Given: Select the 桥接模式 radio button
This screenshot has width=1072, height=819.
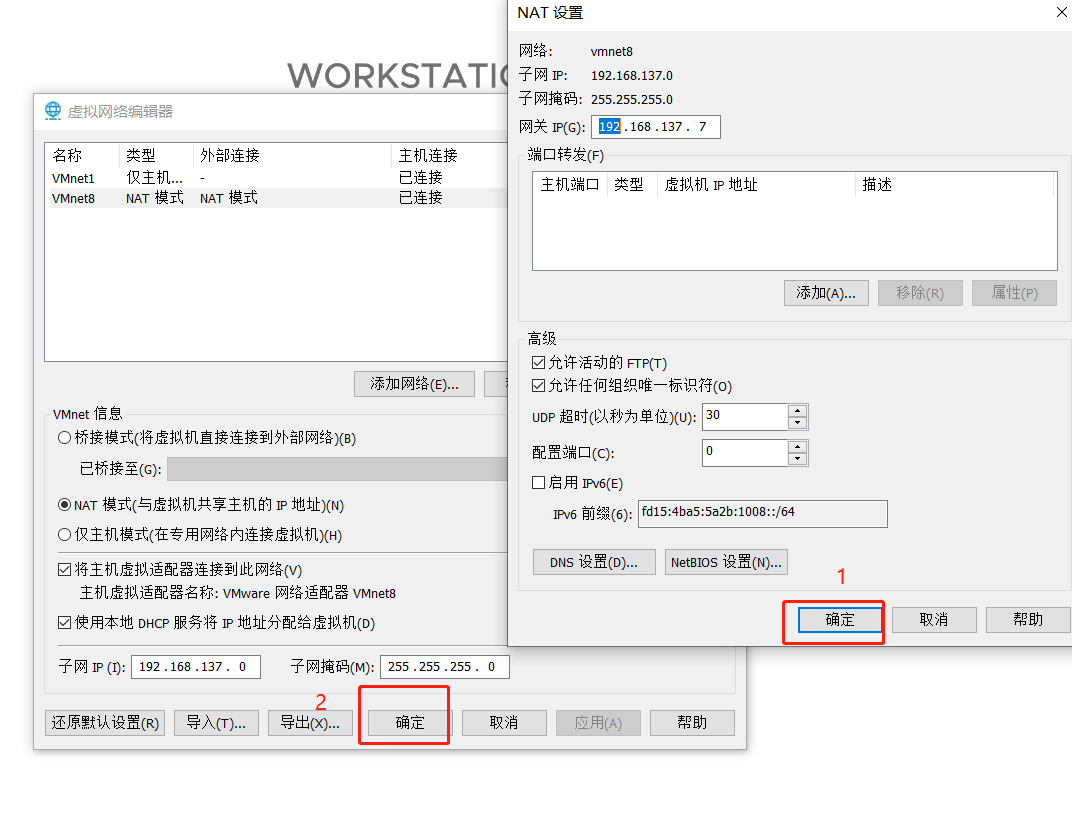Looking at the screenshot, I should click(x=62, y=438).
